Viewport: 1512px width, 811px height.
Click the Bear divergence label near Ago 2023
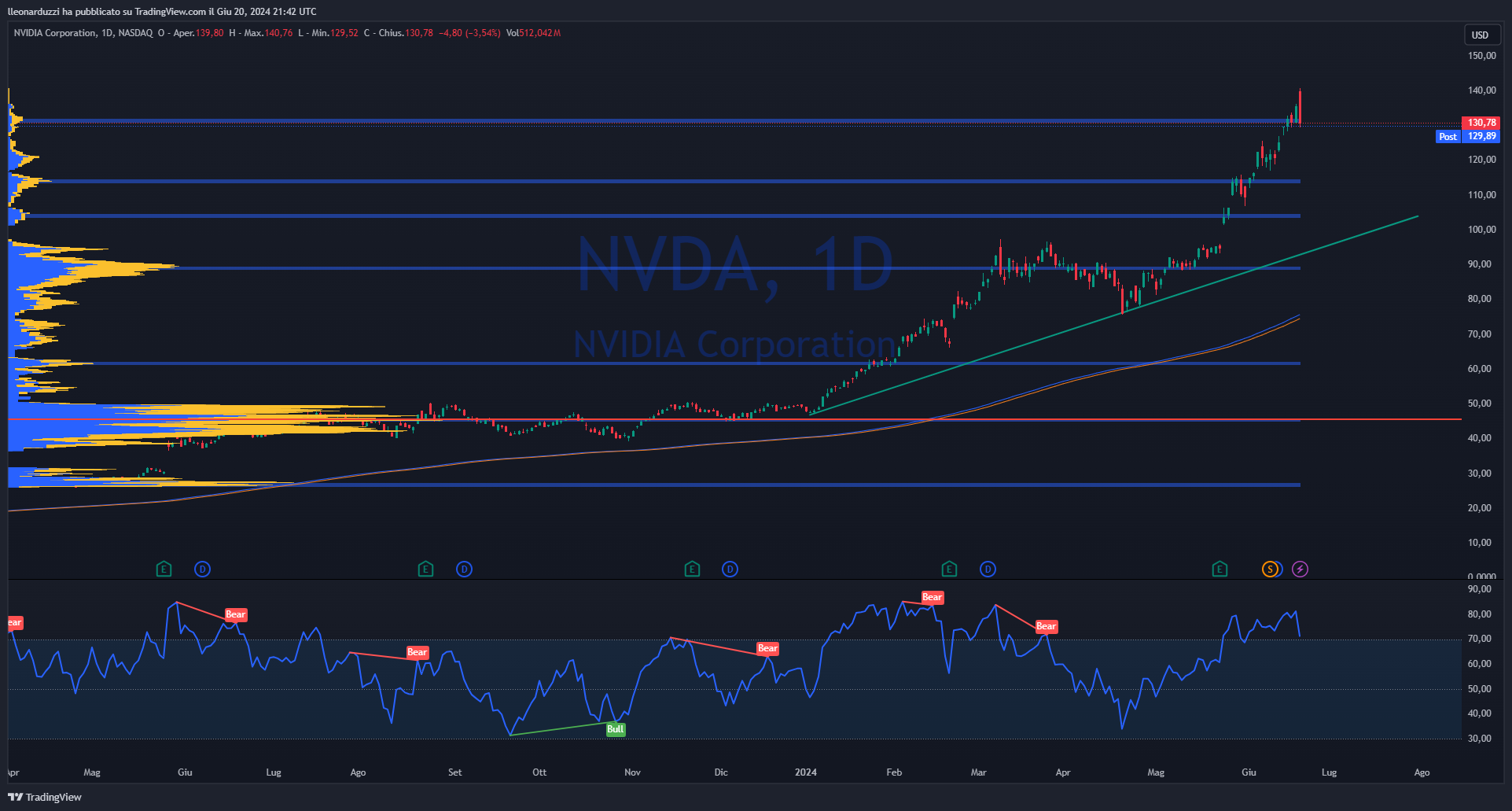417,652
